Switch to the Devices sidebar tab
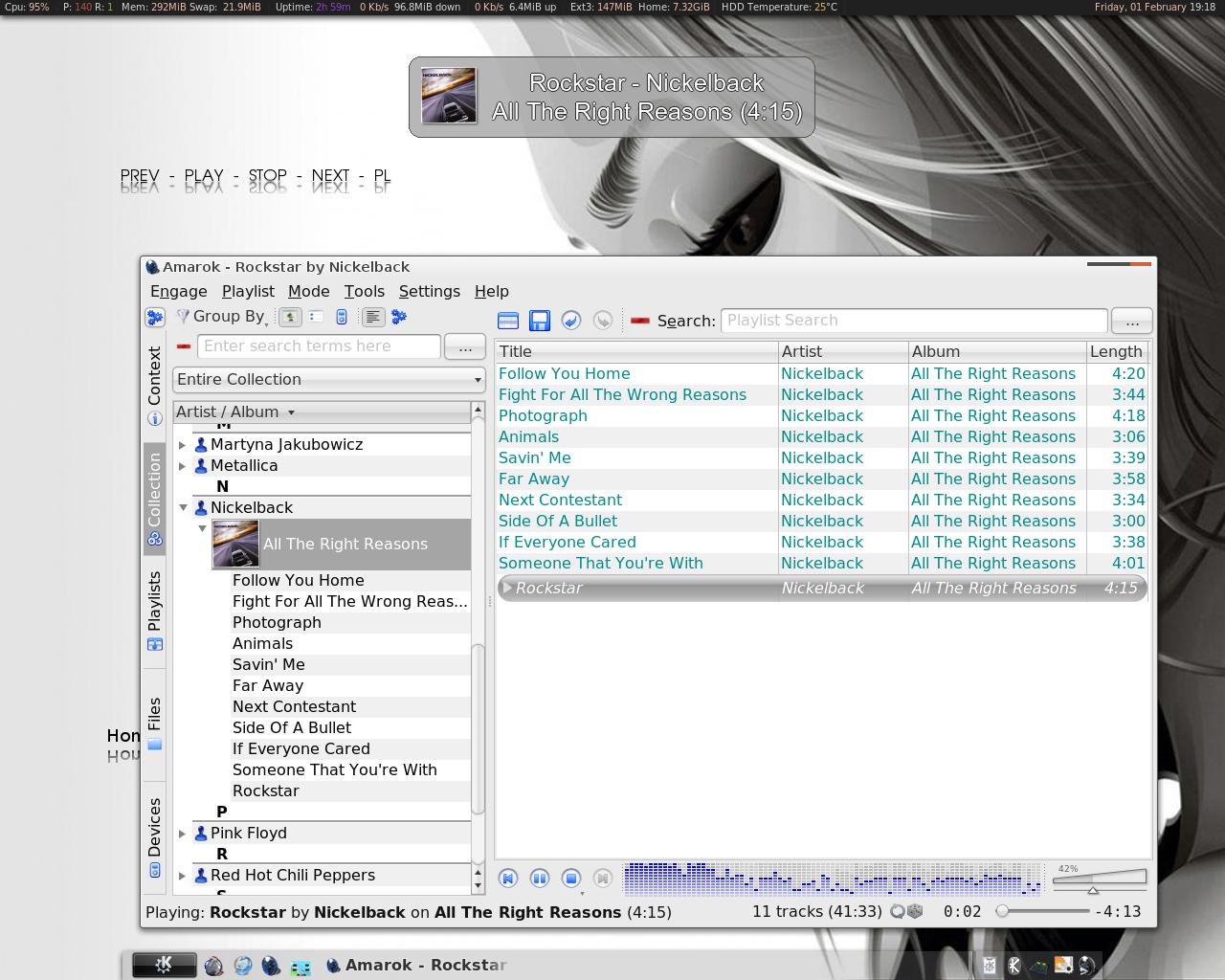1225x980 pixels. pyautogui.click(x=154, y=837)
